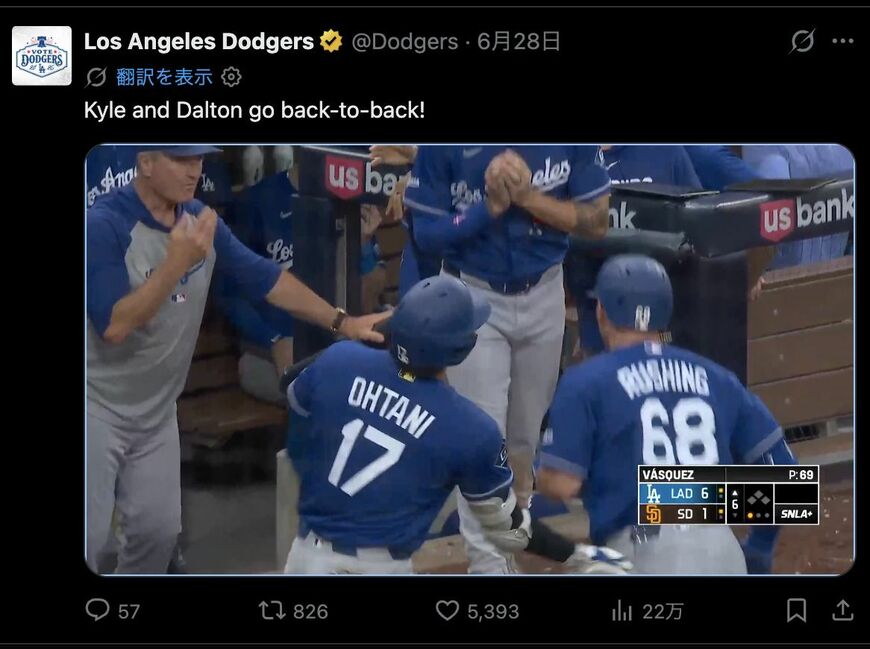Like the tweet with heart icon

coord(447,610)
